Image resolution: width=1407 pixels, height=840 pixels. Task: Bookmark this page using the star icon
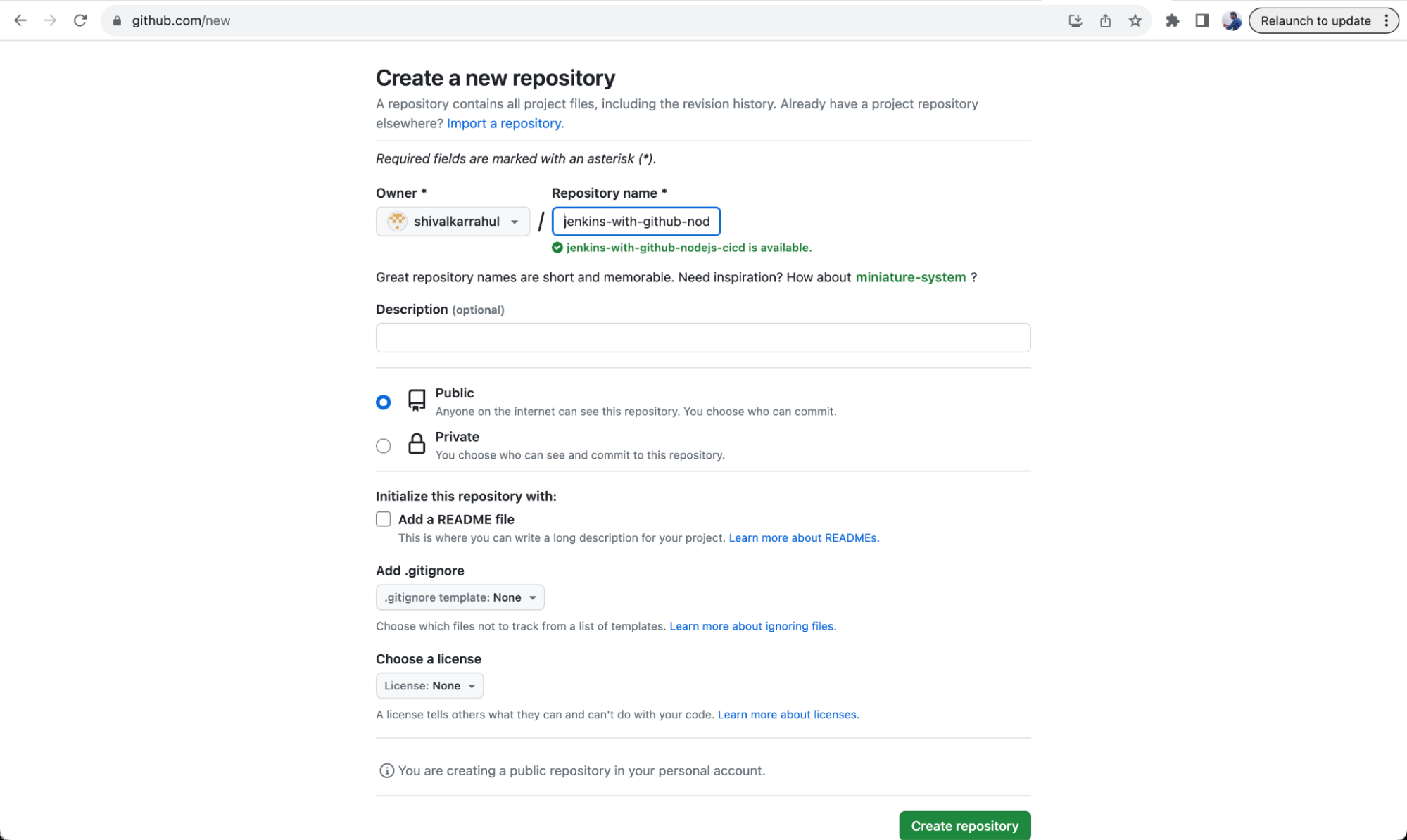1135,20
